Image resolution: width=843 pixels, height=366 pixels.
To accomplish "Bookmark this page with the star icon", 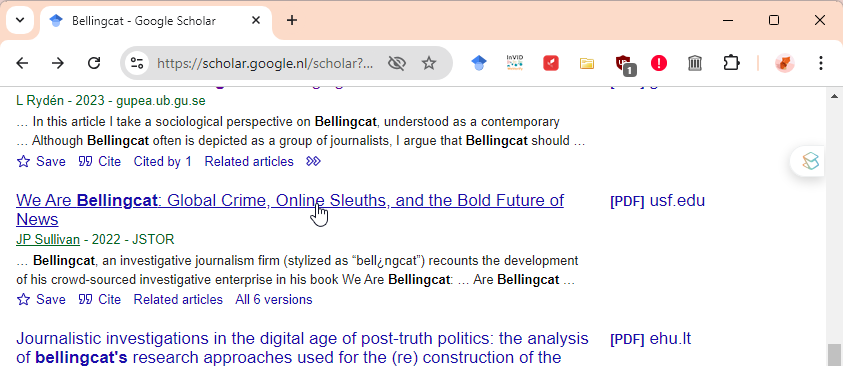I will [428, 63].
